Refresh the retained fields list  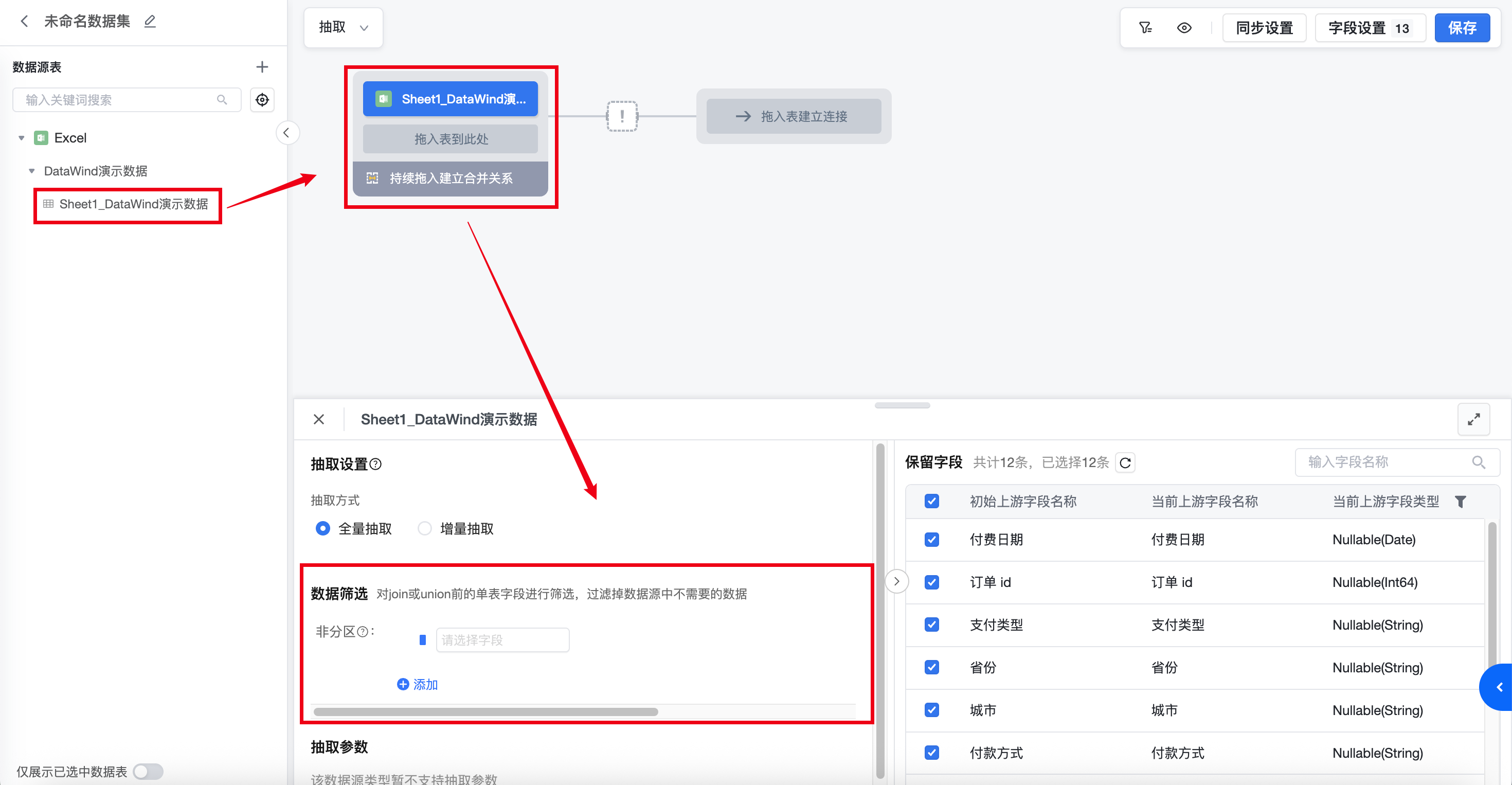pyautogui.click(x=1125, y=462)
